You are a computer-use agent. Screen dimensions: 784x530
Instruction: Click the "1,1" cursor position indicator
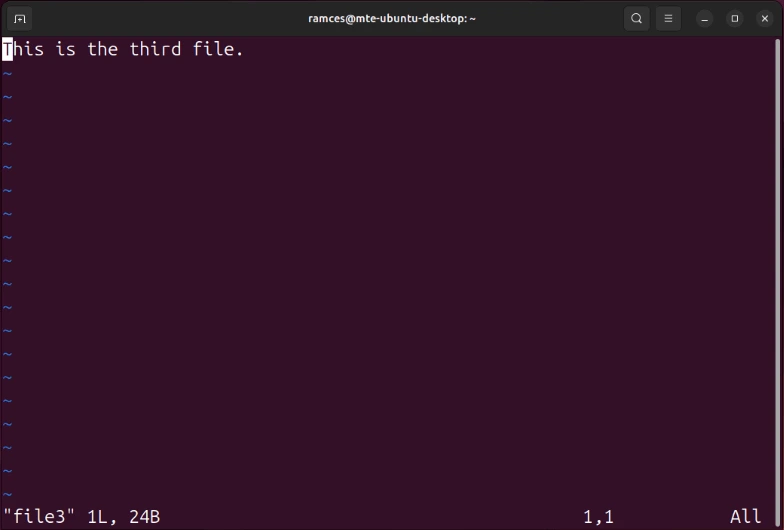click(x=598, y=516)
